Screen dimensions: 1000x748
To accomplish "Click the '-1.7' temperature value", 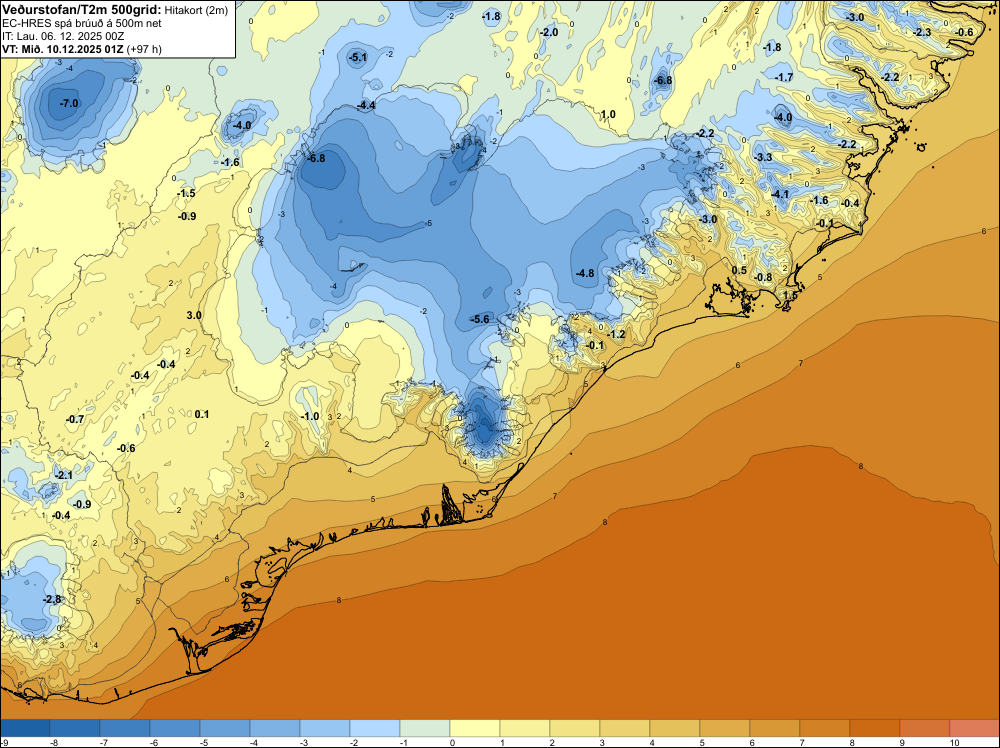I will pyautogui.click(x=784, y=77).
